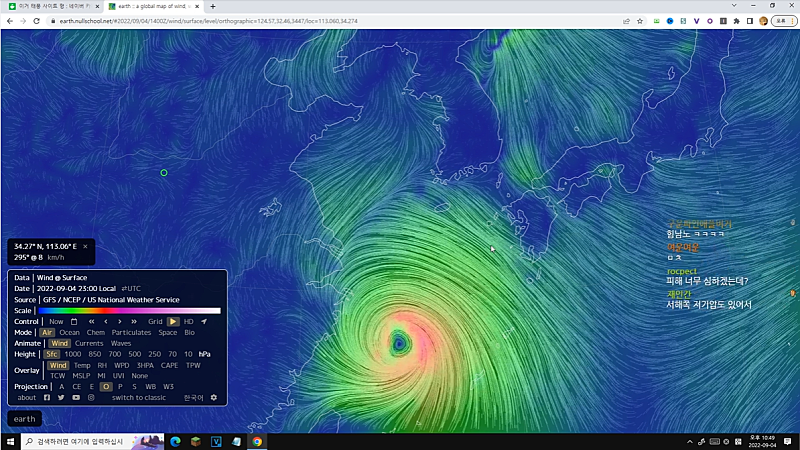Toggle the wind animation play button
This screenshot has width=800, height=450.
173,321
